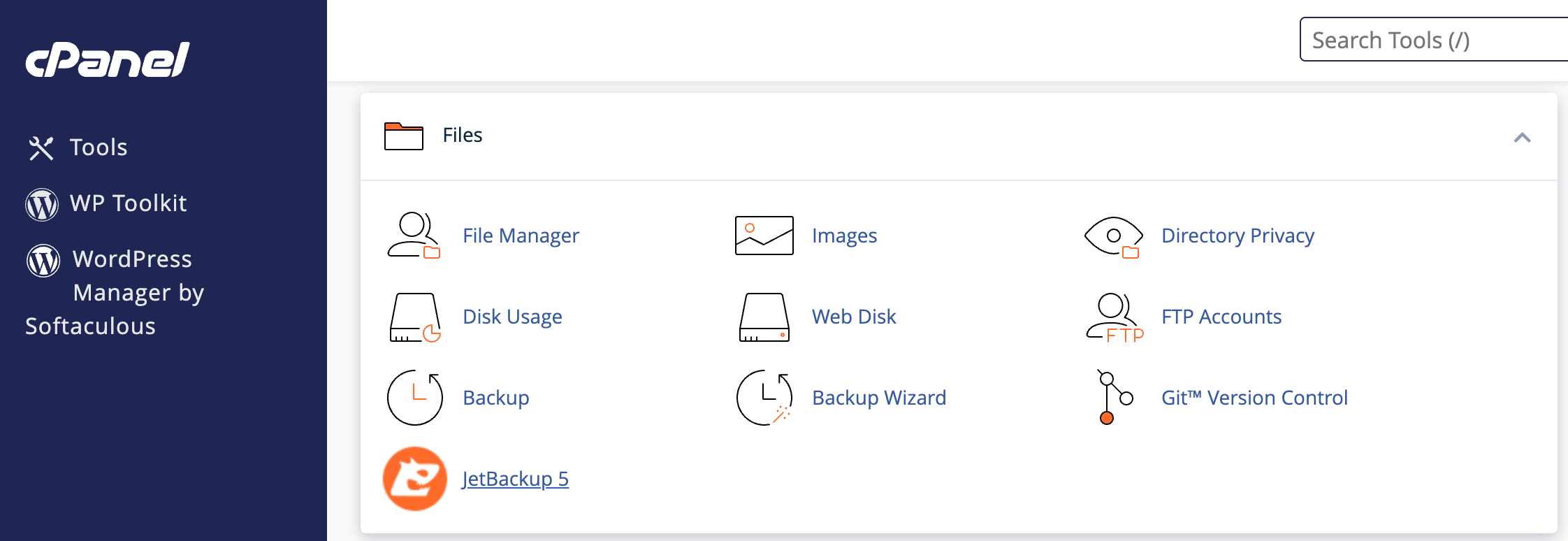Screen dimensions: 1568x541
Task: Open the JetBackup 5 link
Action: pyautogui.click(x=515, y=479)
